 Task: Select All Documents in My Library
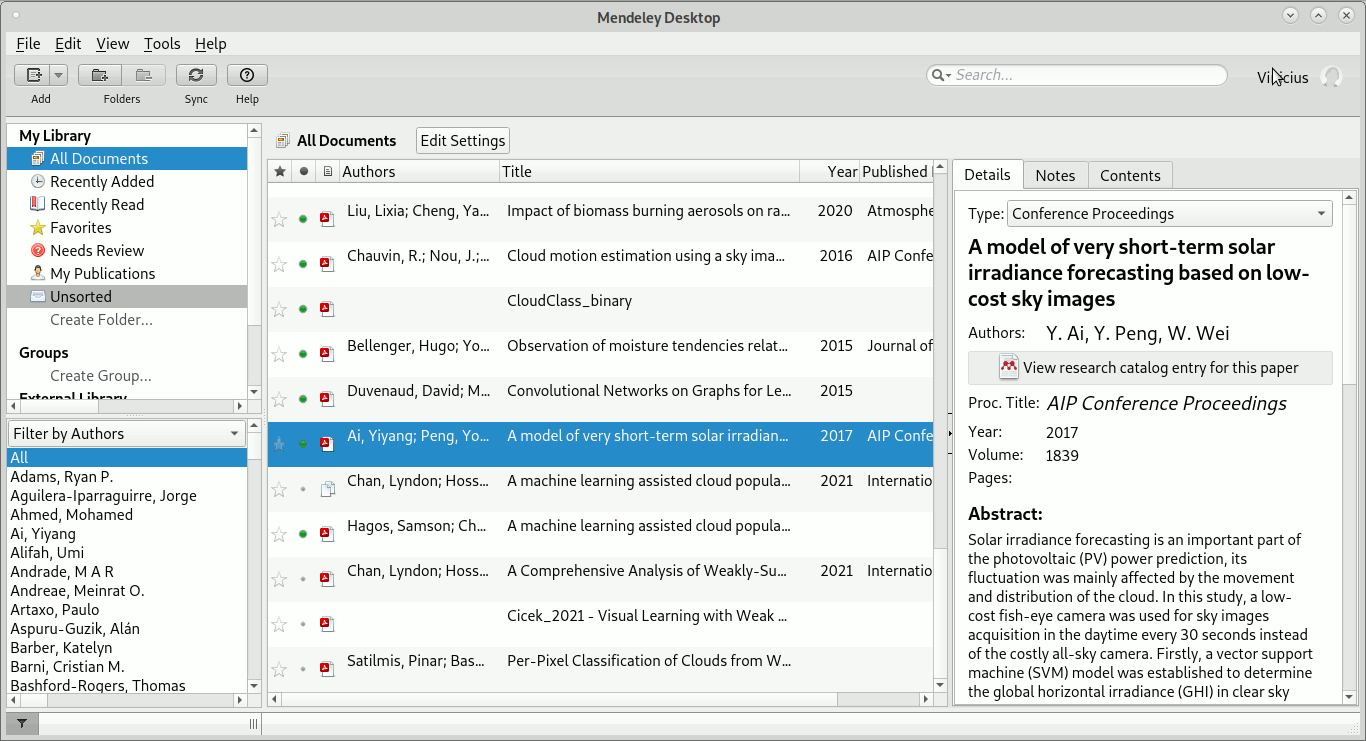pos(127,158)
